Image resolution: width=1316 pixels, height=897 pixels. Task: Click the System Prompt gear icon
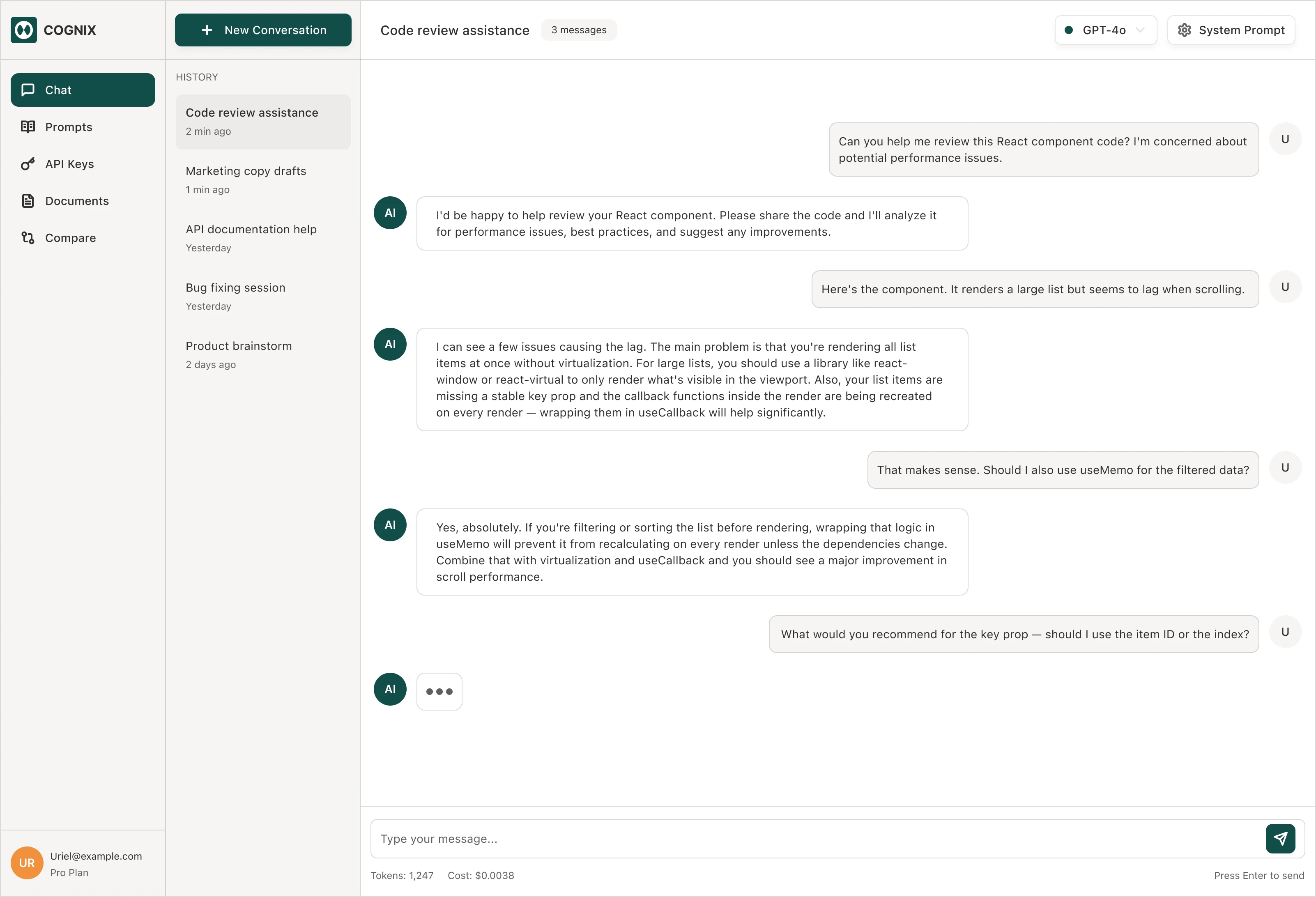(1184, 30)
